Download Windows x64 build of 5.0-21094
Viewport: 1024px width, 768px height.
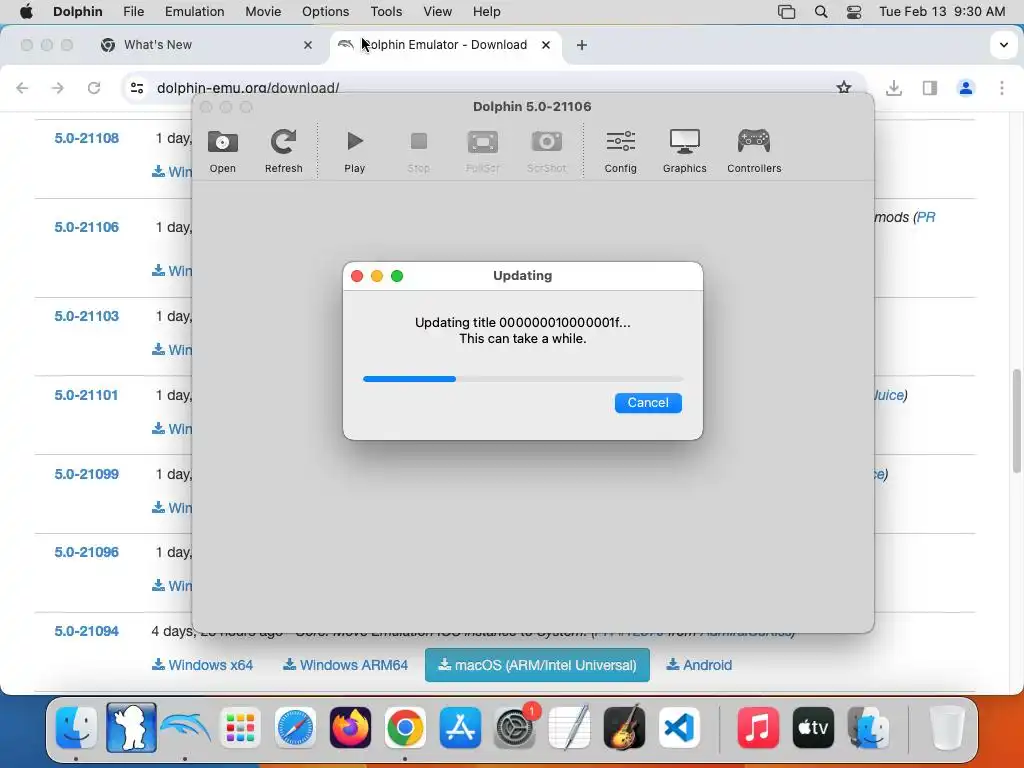(x=202, y=665)
